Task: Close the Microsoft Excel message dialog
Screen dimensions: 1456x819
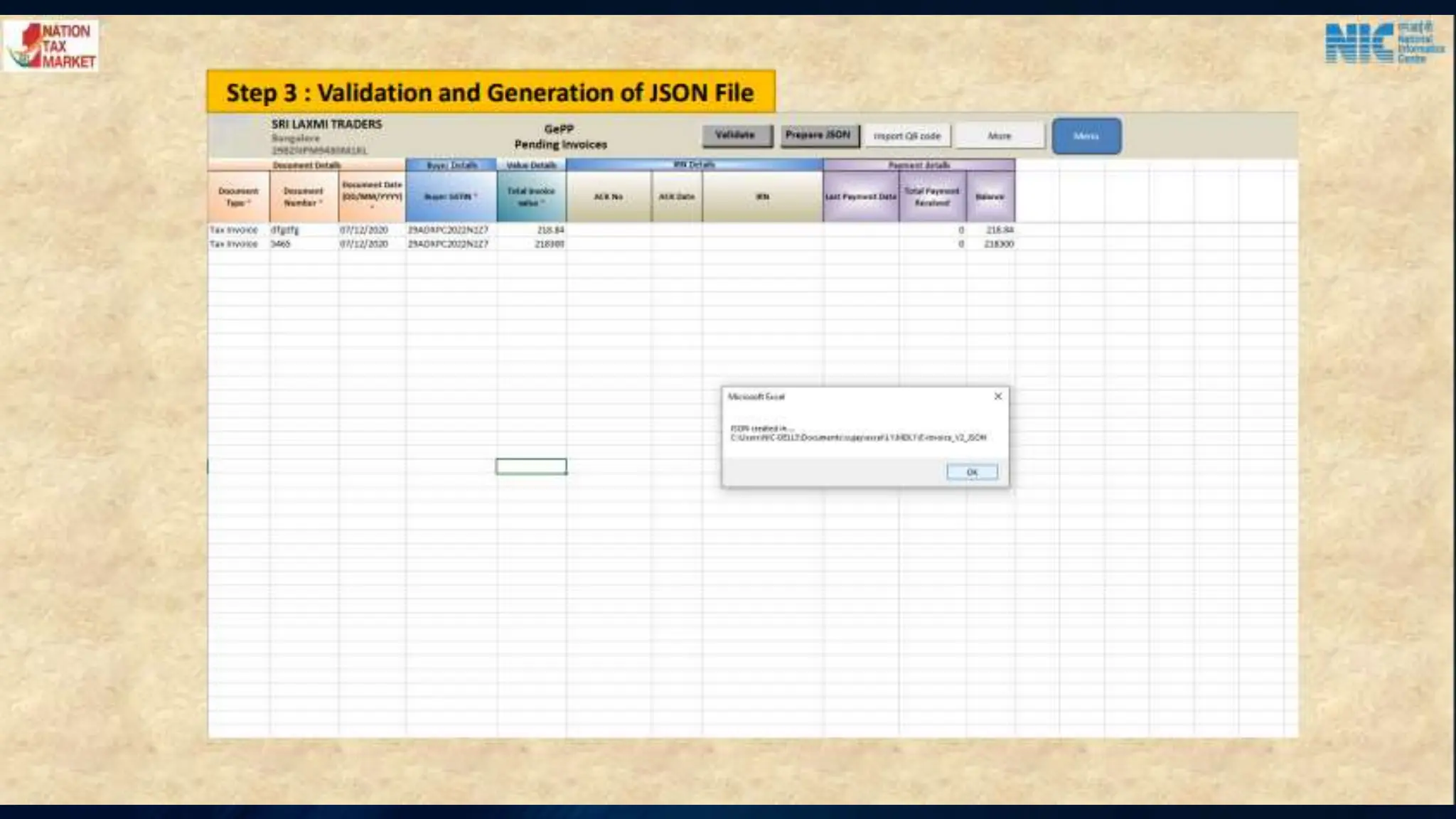Action: point(997,397)
